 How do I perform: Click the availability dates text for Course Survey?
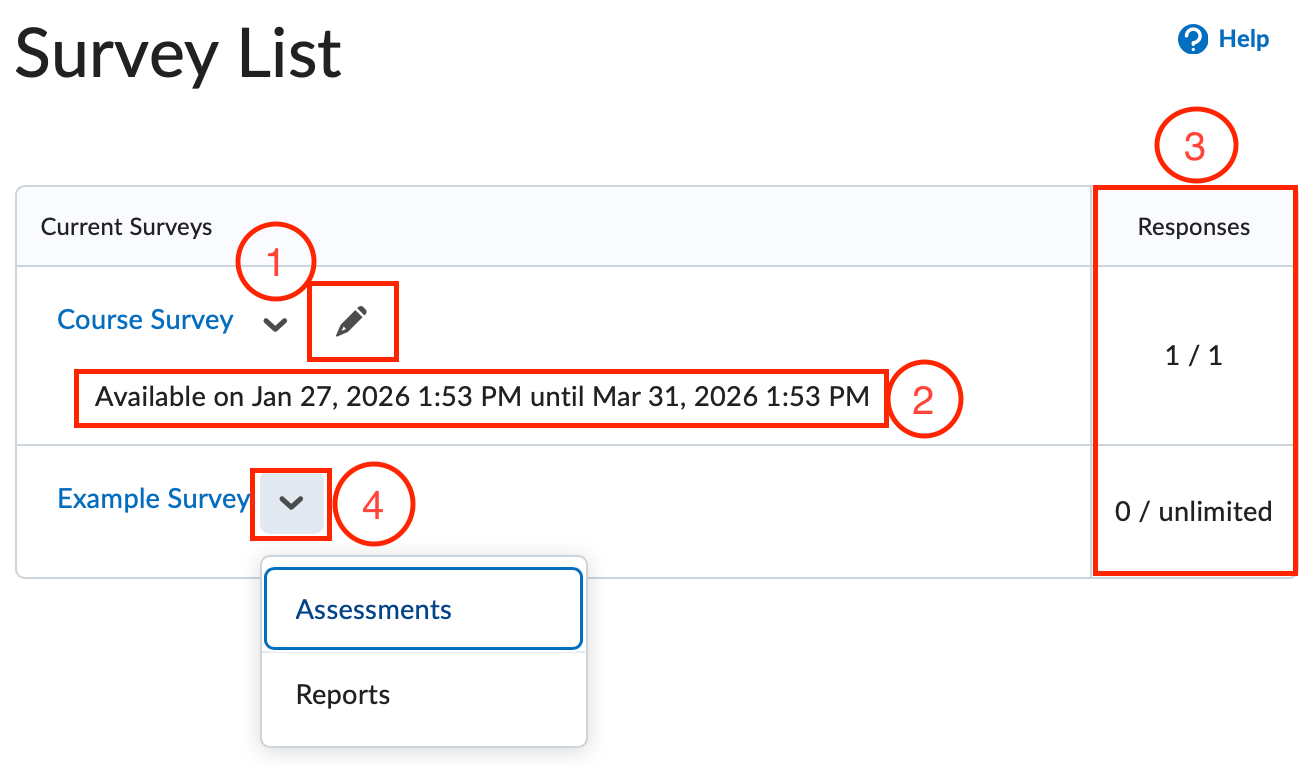pyautogui.click(x=480, y=396)
